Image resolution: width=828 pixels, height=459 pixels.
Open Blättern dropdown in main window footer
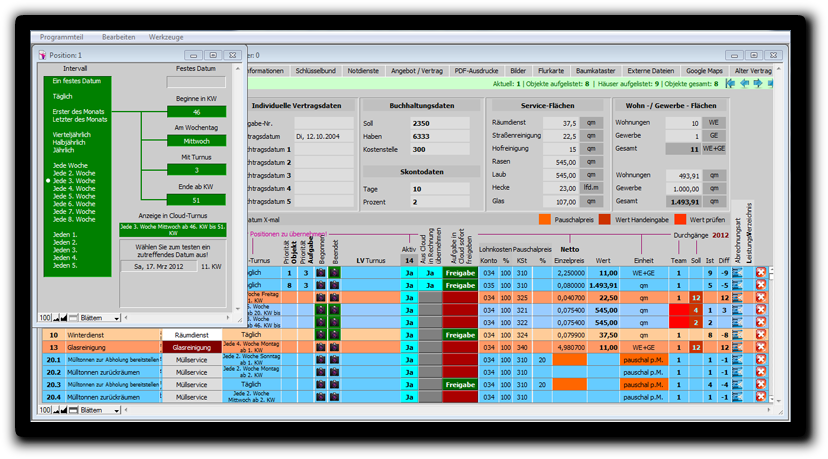coord(100,410)
